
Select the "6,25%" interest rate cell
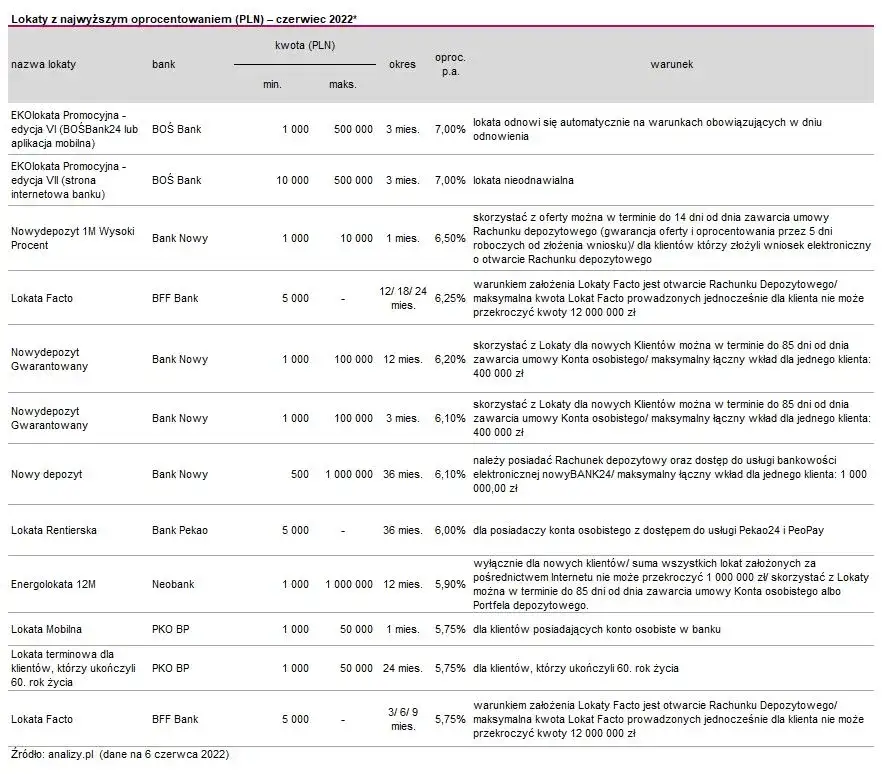[x=450, y=298]
